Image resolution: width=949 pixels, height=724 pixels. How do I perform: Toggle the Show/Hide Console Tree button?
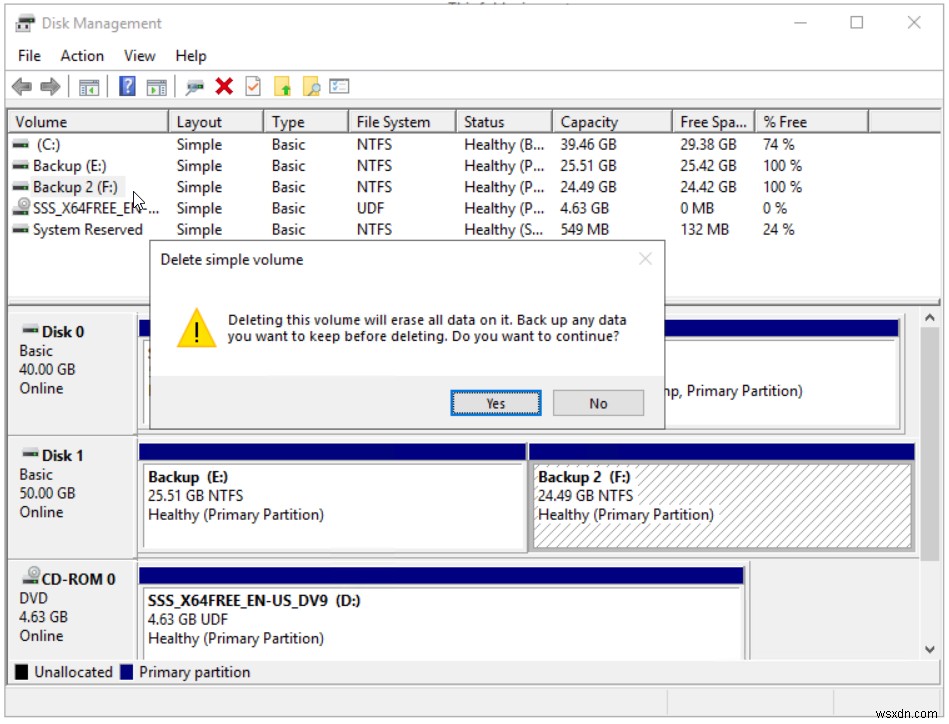[89, 87]
